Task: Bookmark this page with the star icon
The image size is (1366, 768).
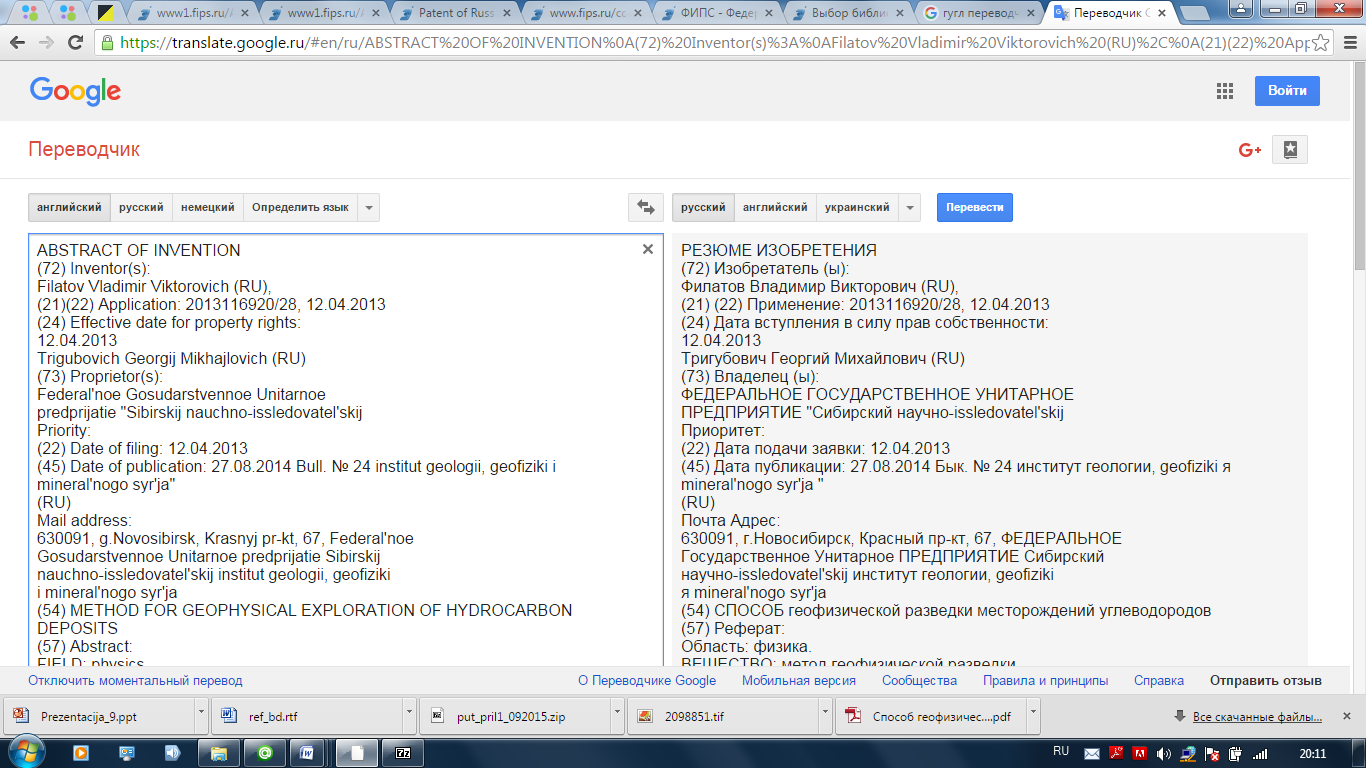Action: coord(1321,44)
